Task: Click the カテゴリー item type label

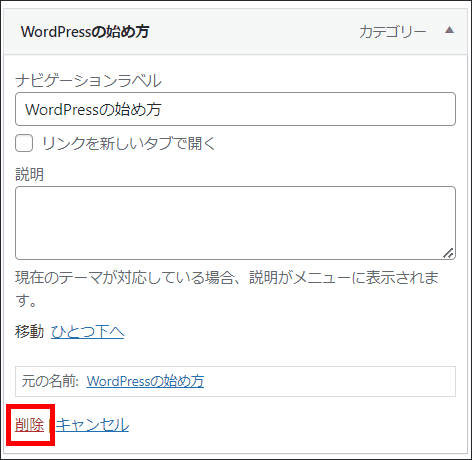Action: (393, 32)
